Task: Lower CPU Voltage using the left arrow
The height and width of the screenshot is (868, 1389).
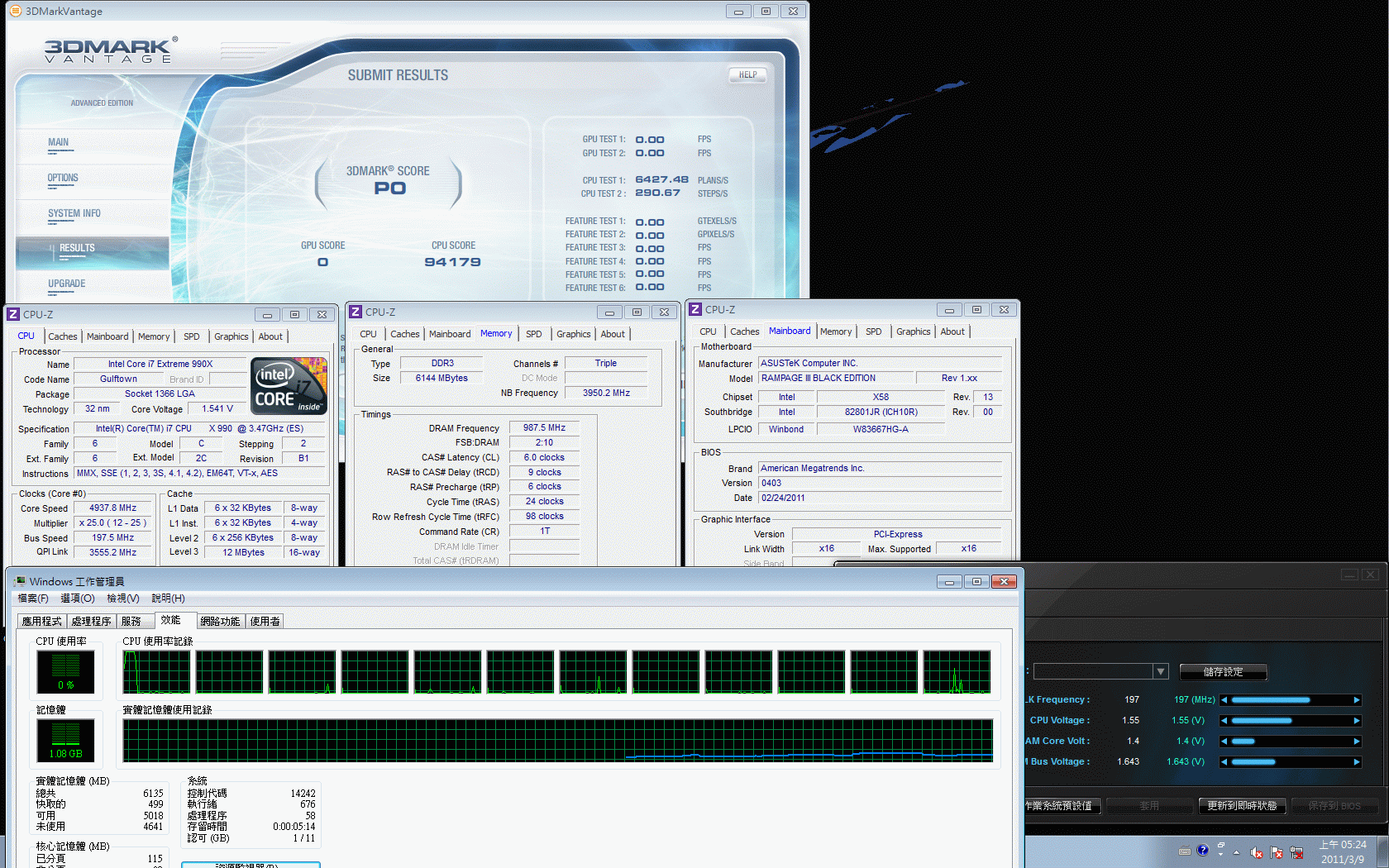Action: click(1224, 721)
